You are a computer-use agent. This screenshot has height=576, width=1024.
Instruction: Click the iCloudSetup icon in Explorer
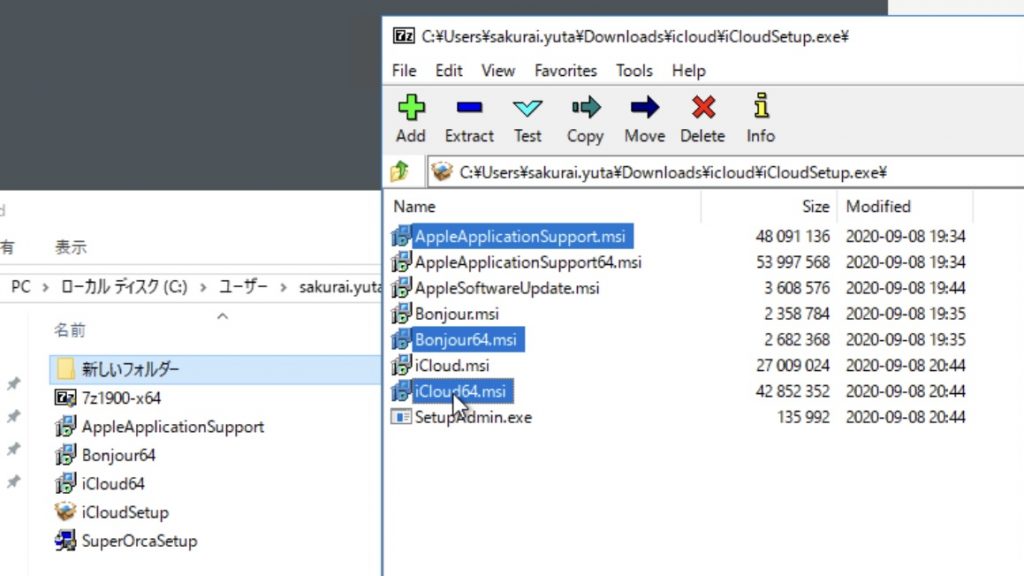pos(65,512)
